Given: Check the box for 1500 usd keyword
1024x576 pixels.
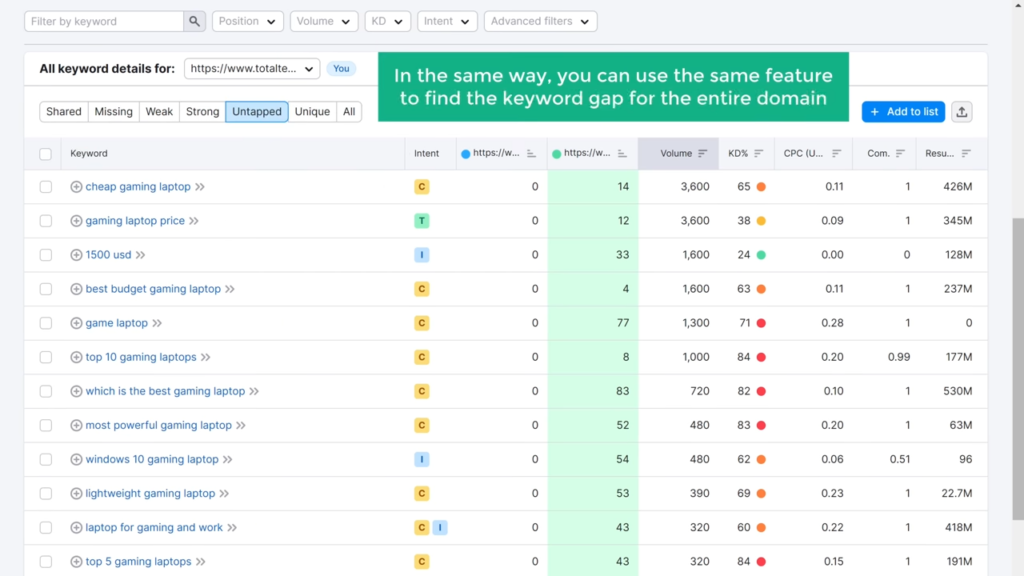Looking at the screenshot, I should pos(45,254).
